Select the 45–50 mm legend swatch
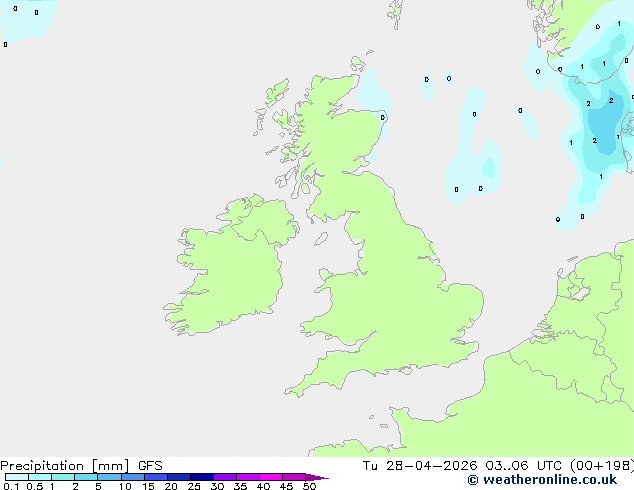Viewport: 634px width, 490px height. [294, 477]
